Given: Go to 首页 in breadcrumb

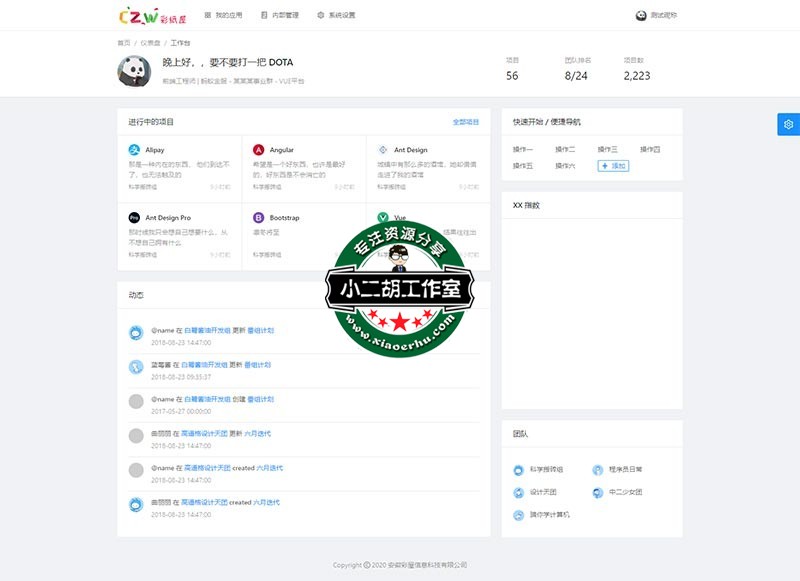Looking at the screenshot, I should coord(124,43).
